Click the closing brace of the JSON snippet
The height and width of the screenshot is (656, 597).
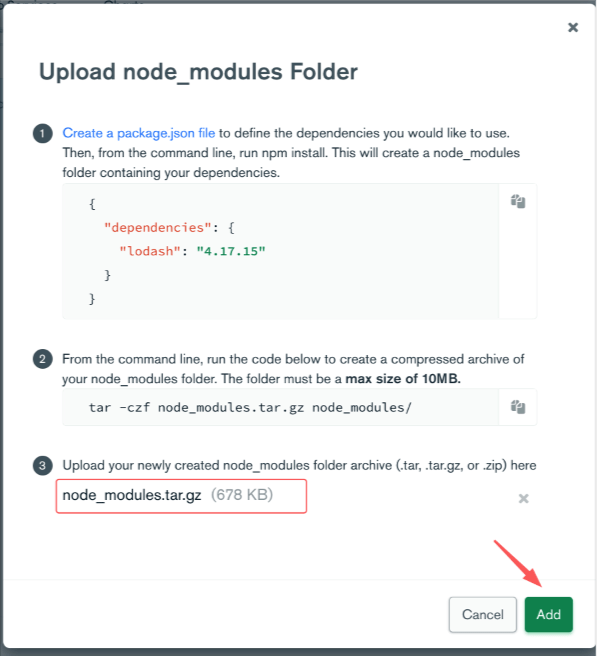click(x=92, y=299)
